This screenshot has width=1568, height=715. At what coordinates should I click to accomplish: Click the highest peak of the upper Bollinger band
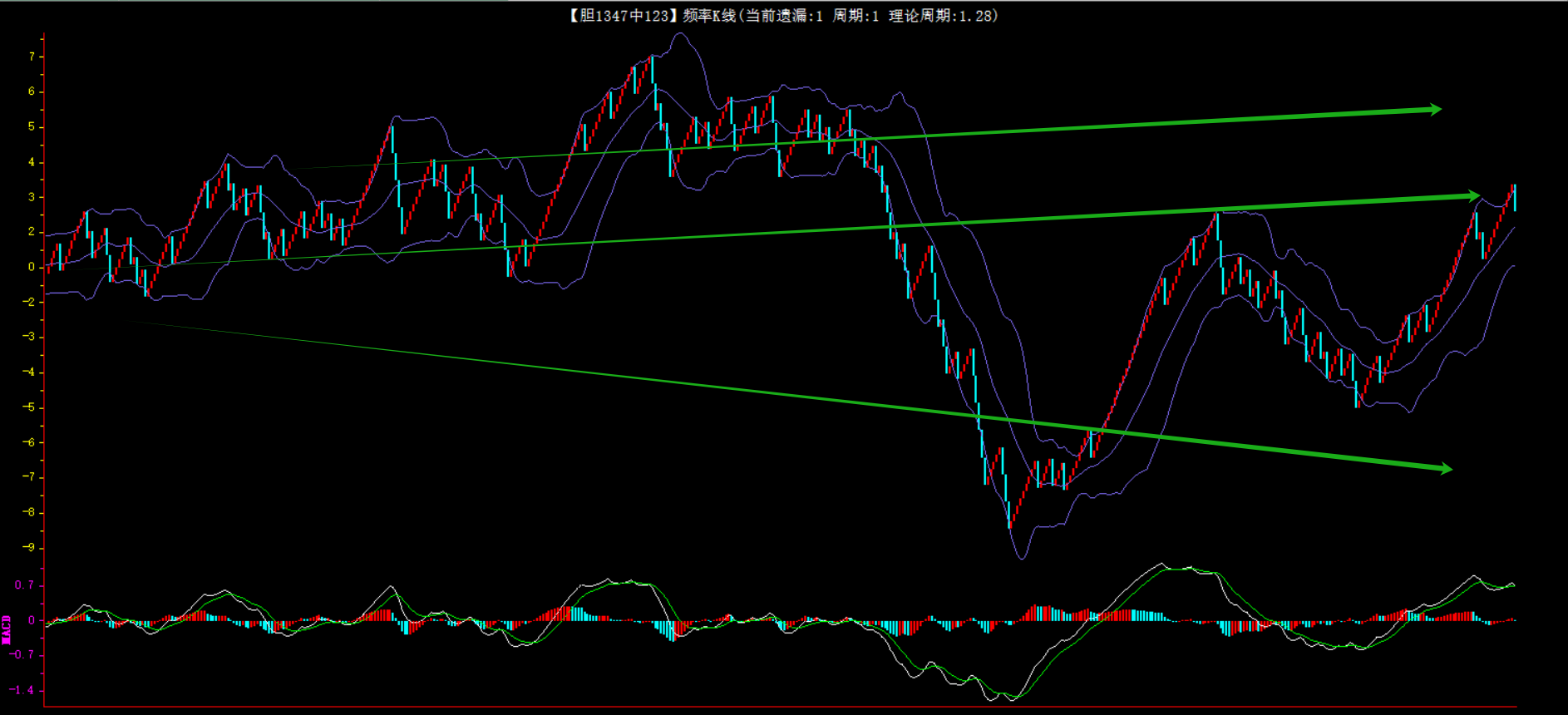tap(682, 34)
